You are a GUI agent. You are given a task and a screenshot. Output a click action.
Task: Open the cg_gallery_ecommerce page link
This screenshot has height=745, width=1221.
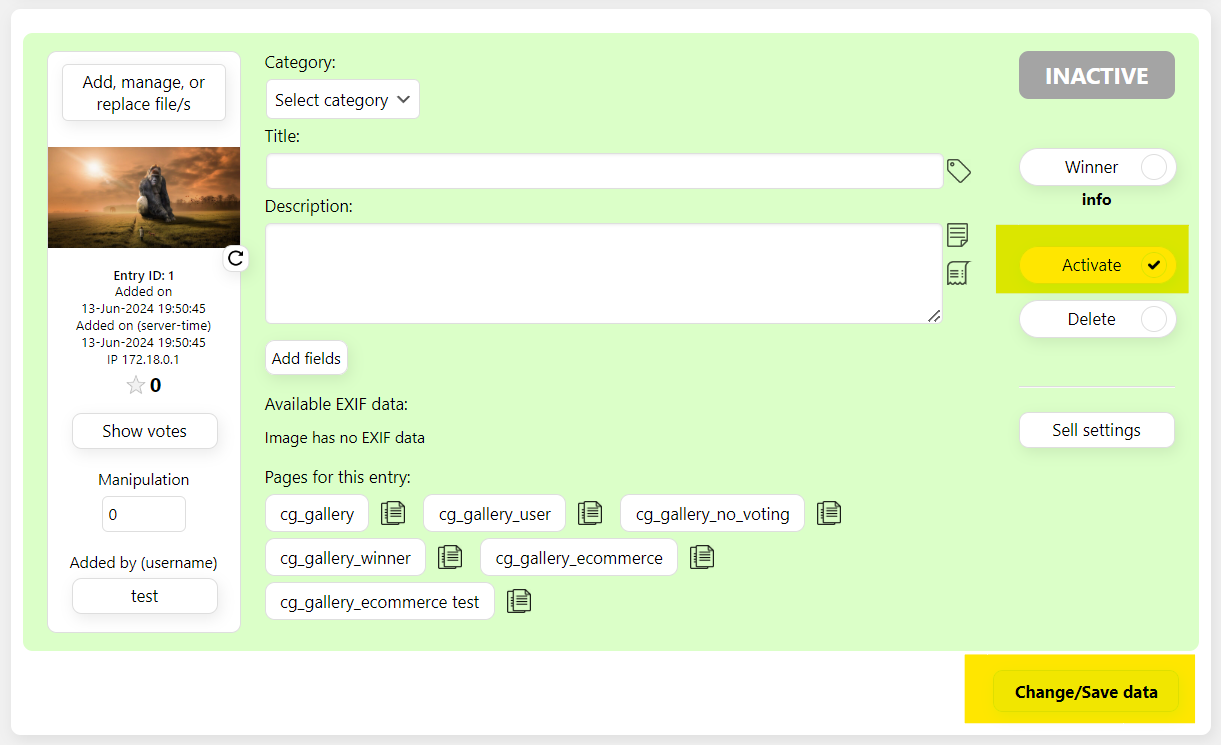point(578,558)
